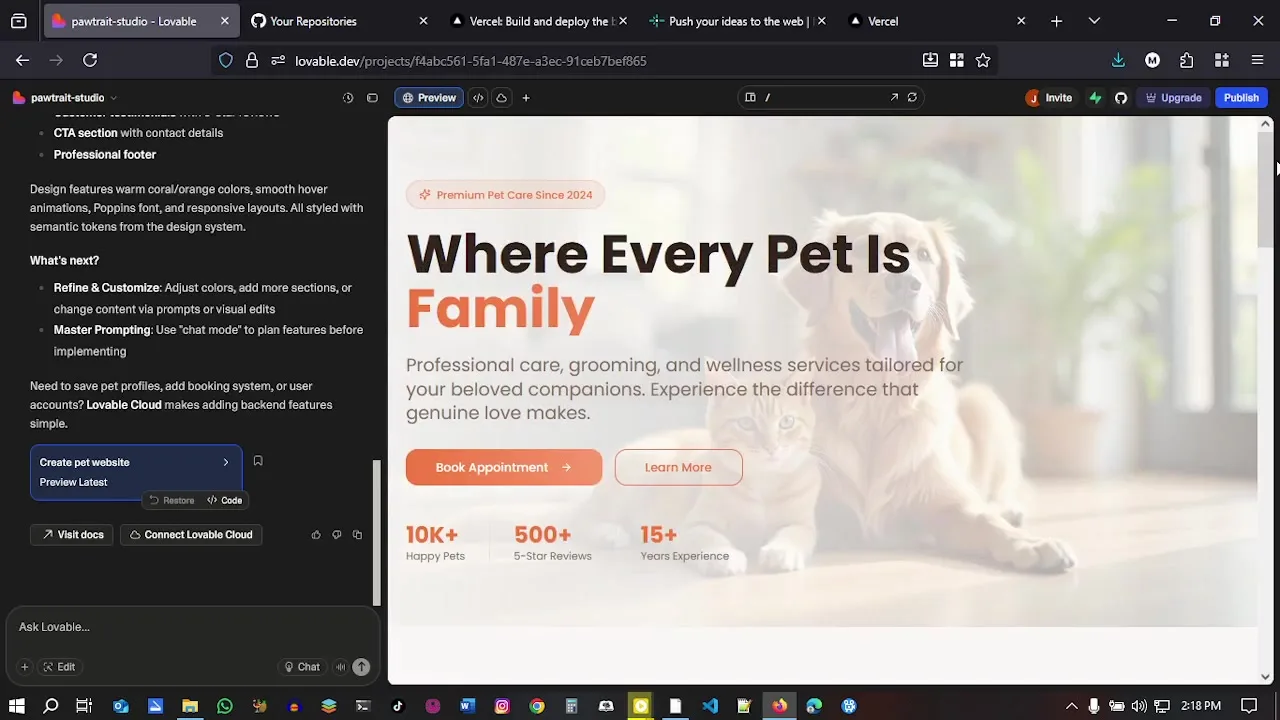Show hidden system tray icons
Viewport: 1280px width, 720px height.
(1071, 706)
